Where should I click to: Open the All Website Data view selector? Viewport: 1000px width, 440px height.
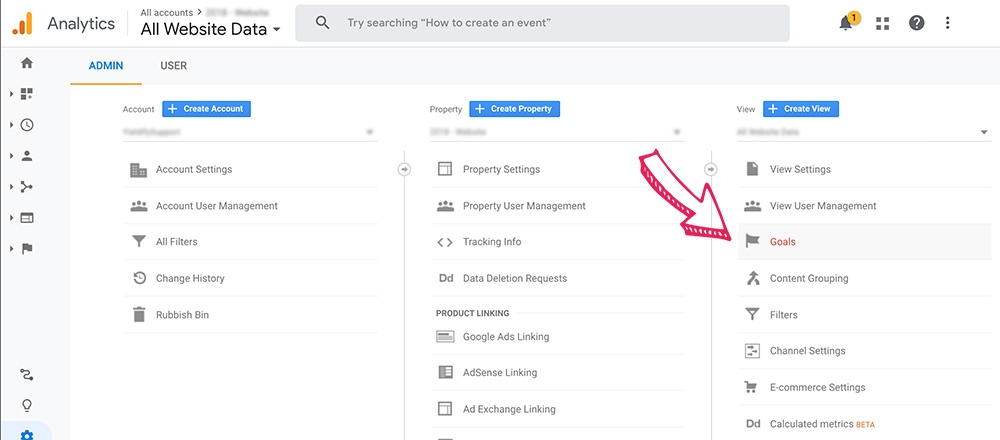210,29
